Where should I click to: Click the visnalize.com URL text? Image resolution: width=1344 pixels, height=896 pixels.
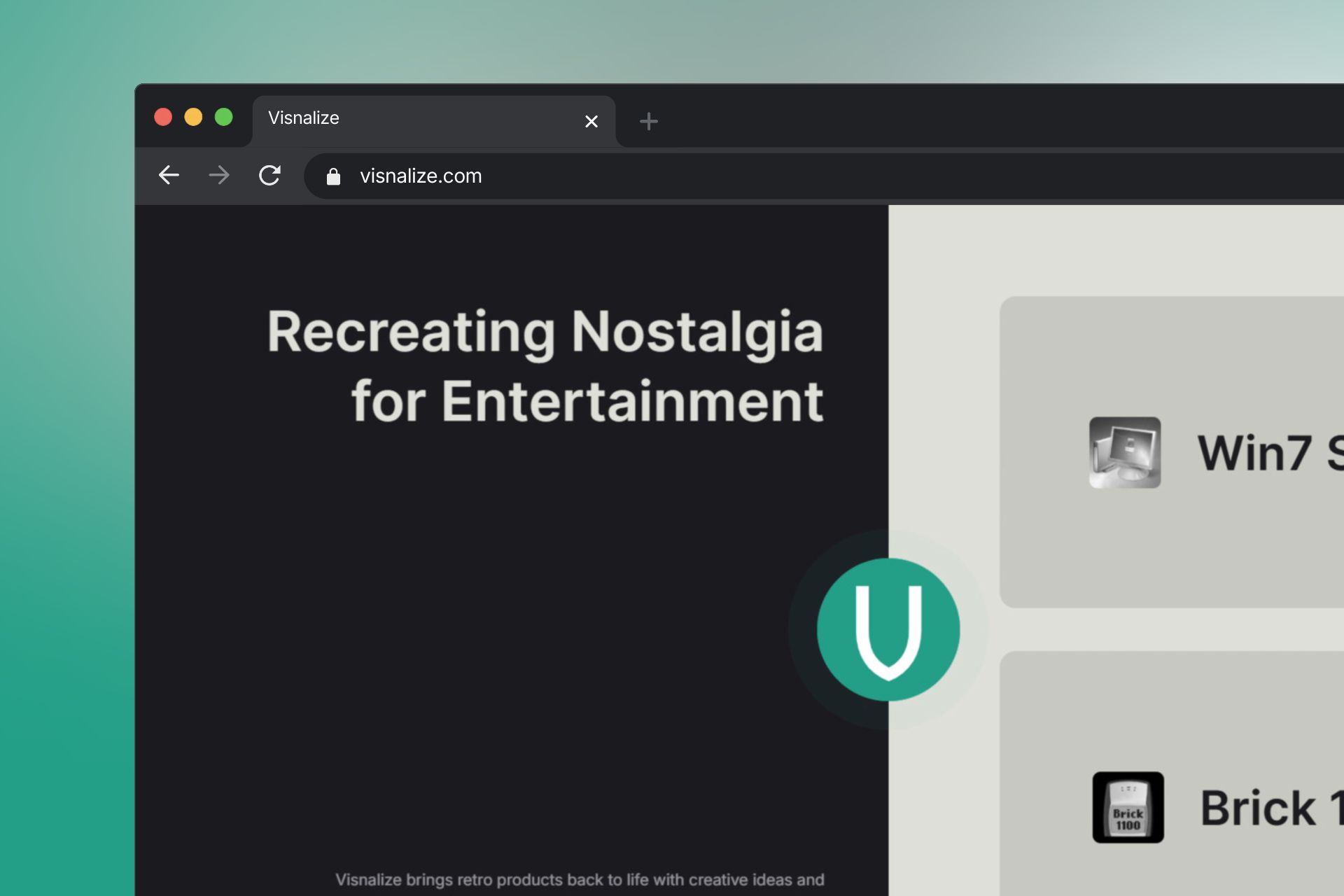[x=420, y=176]
